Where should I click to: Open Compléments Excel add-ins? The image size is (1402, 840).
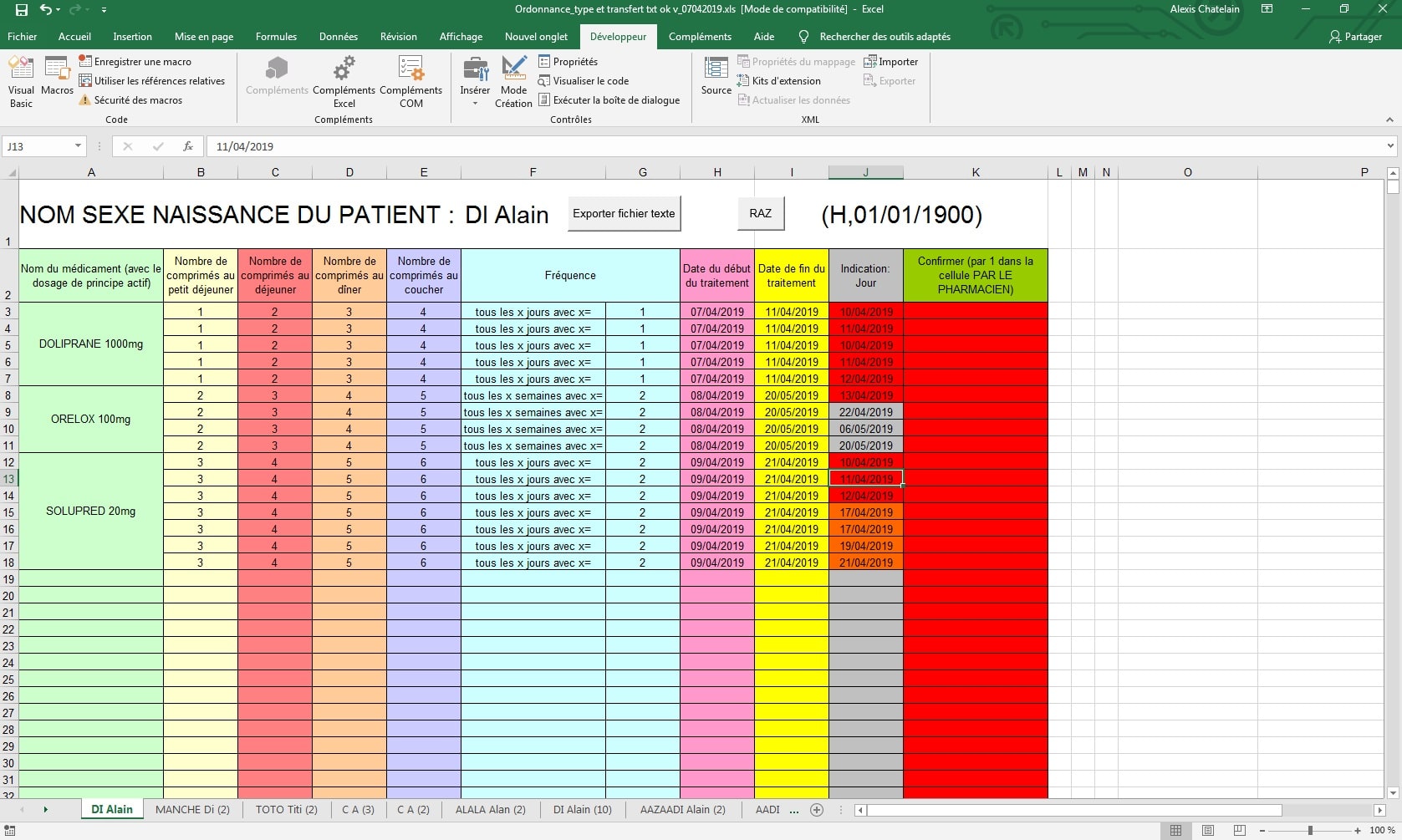point(344,81)
